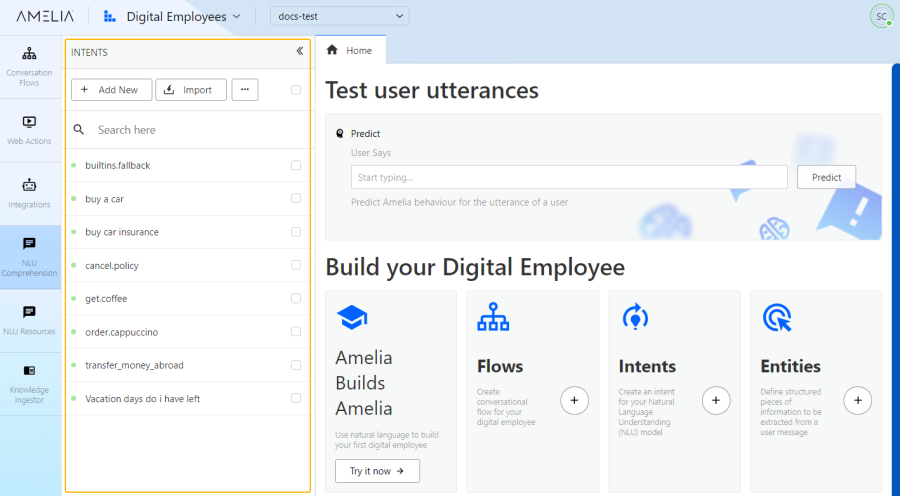This screenshot has width=900, height=496.
Task: Click the graduation cap icon
Action: pos(352,317)
